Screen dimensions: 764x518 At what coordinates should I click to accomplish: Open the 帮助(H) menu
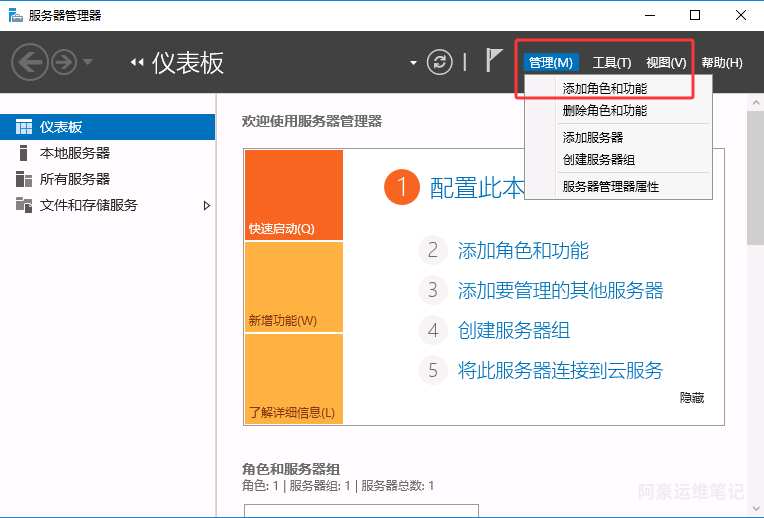[x=722, y=63]
